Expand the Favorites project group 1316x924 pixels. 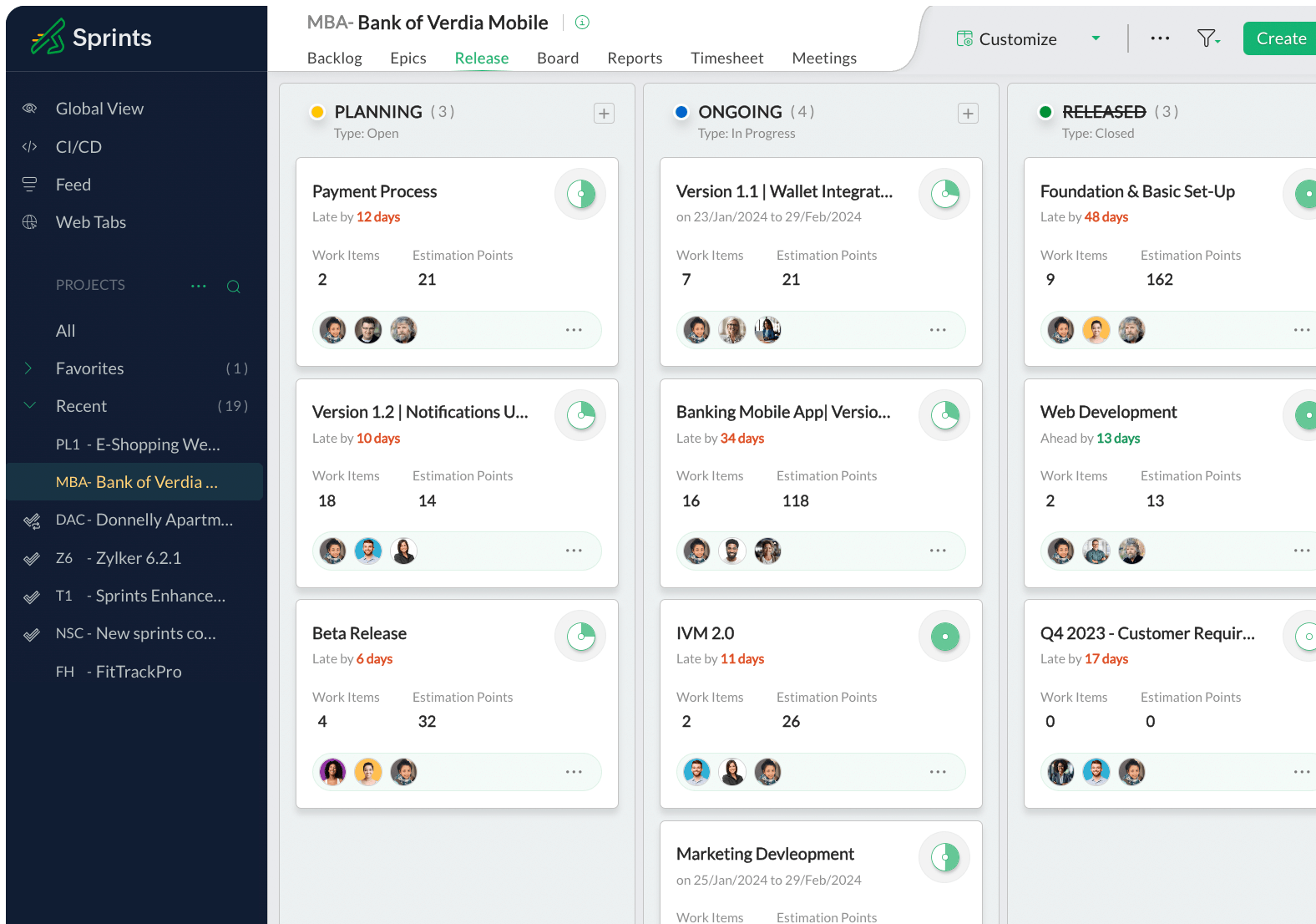tap(28, 368)
